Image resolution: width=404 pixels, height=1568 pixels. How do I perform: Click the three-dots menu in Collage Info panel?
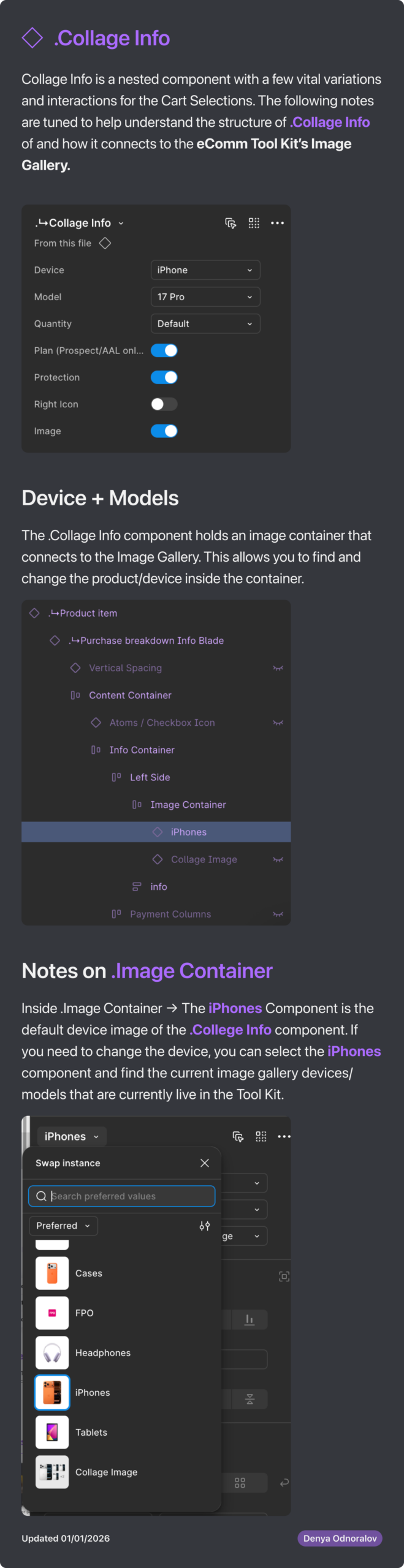(x=277, y=223)
